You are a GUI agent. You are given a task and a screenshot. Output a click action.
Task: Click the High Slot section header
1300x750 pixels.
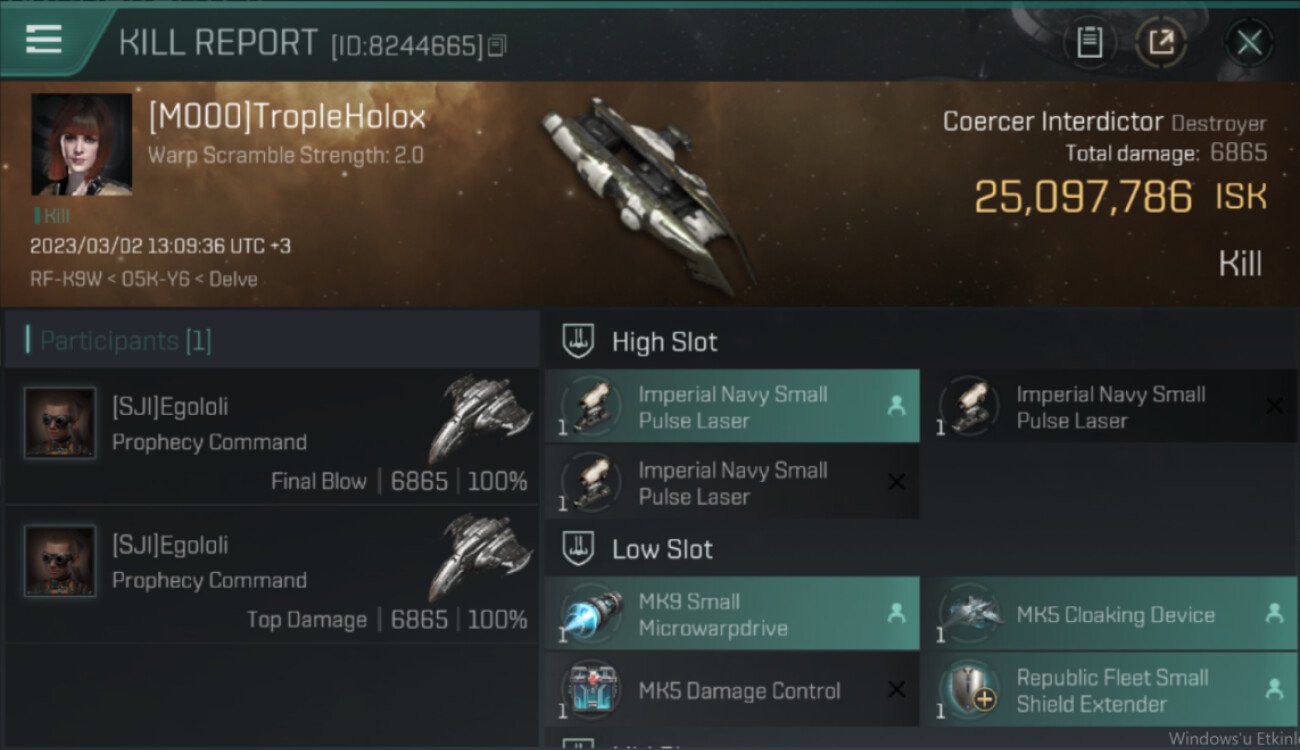pos(664,342)
